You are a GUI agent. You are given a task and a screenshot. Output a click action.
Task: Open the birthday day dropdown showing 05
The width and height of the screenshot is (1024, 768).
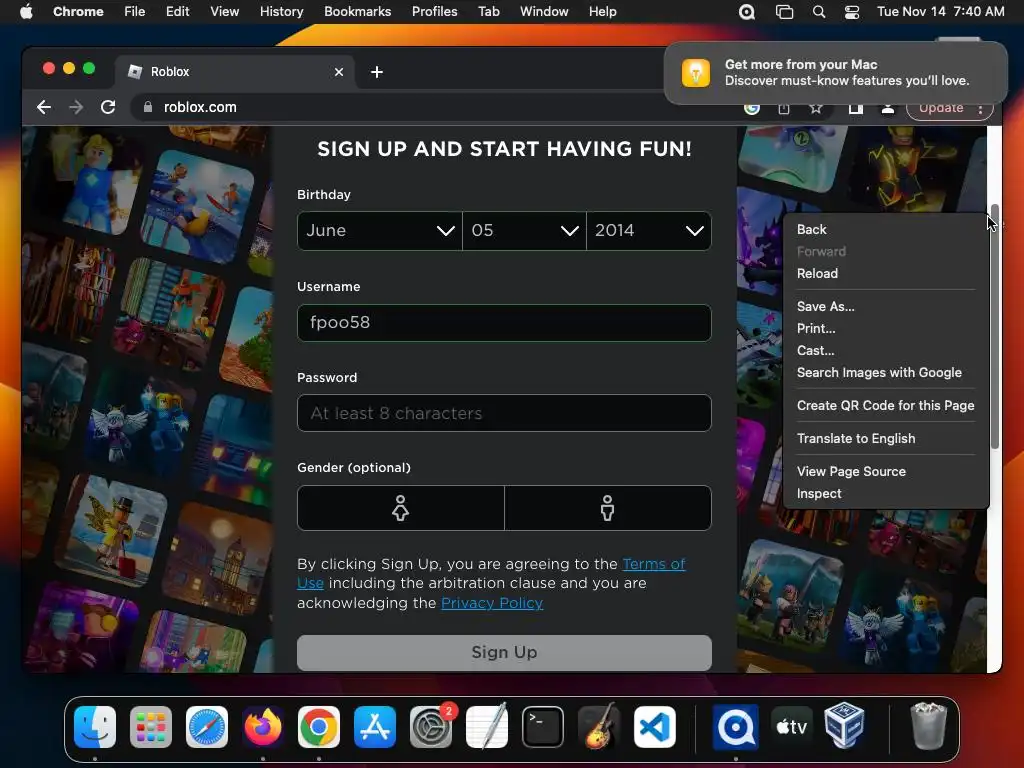[x=524, y=231]
